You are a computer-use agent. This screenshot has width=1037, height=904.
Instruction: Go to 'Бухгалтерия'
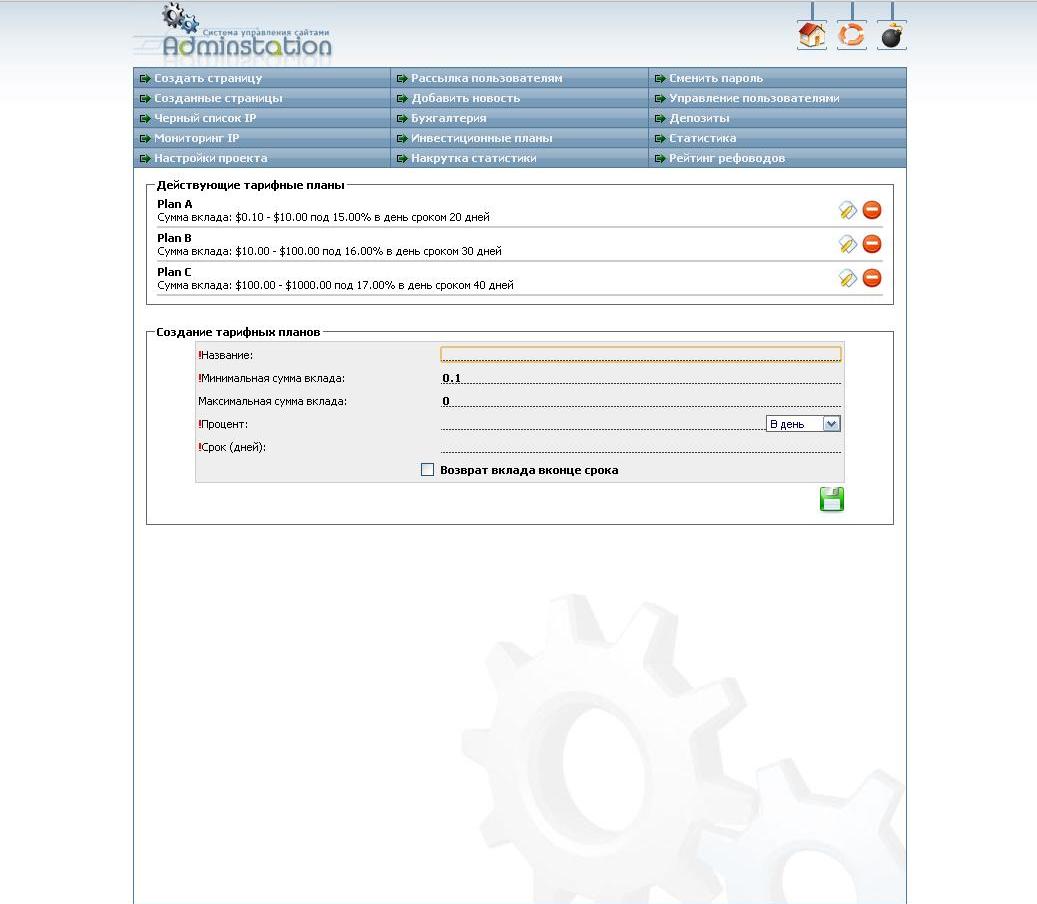519,118
